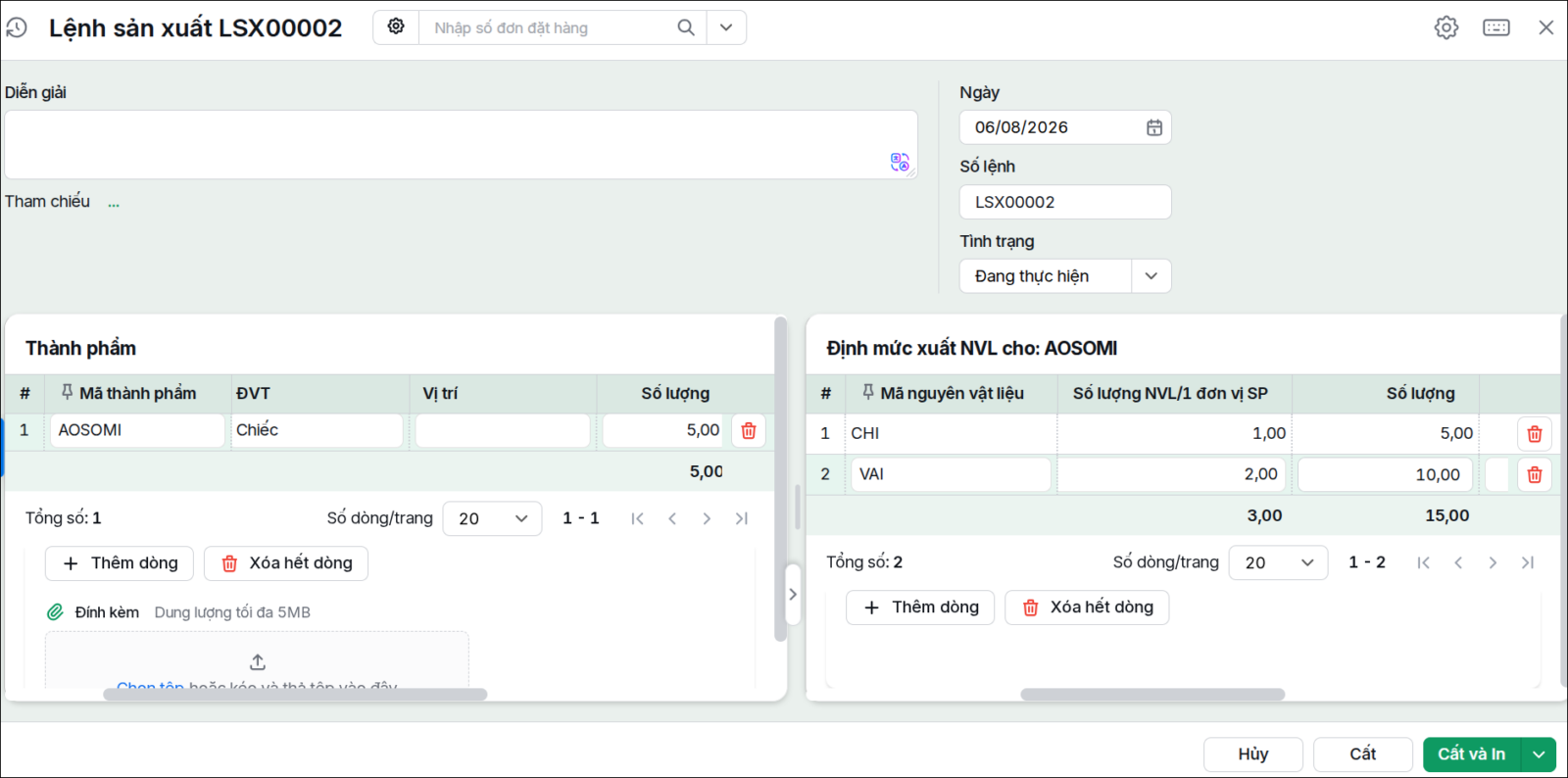Viewport: 1568px width, 778px height.
Task: Click the Hủy cancel button
Action: 1253,754
